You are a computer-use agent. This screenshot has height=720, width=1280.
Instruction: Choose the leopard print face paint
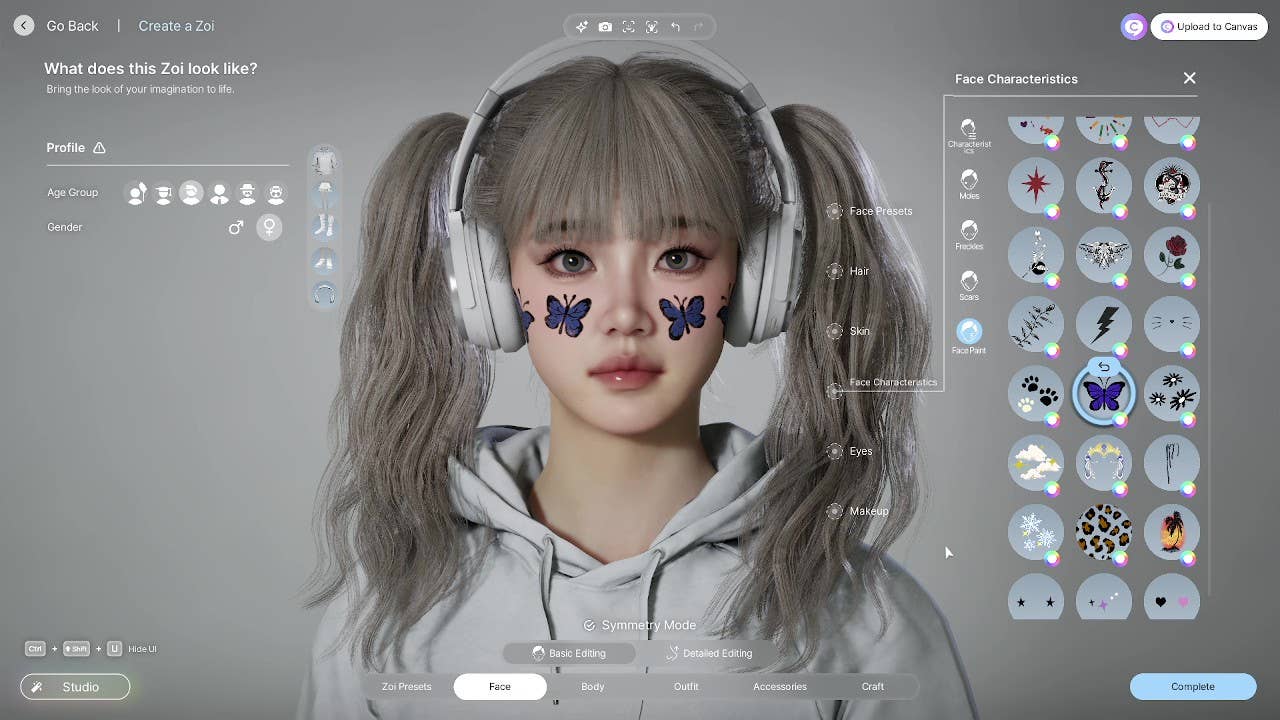click(x=1104, y=532)
